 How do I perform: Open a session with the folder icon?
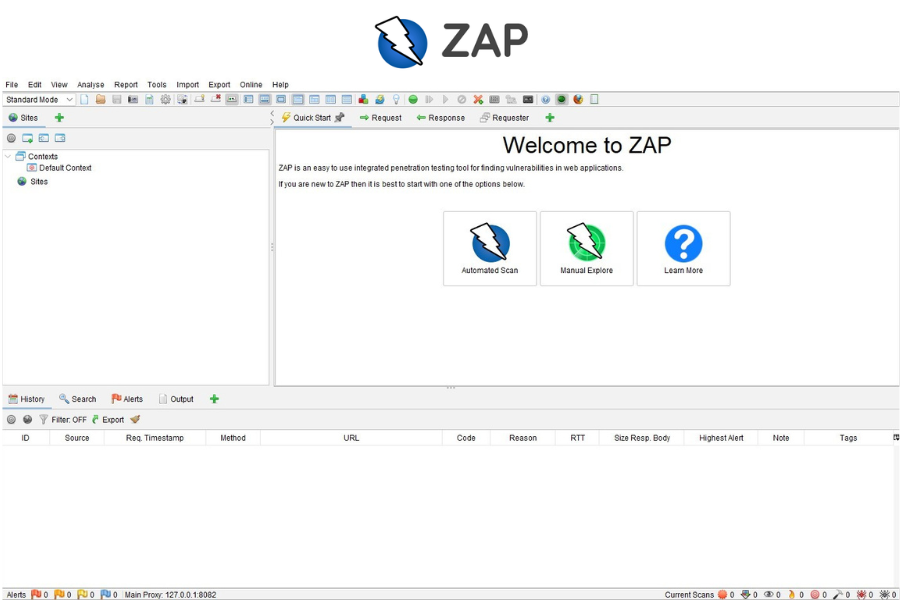point(100,99)
